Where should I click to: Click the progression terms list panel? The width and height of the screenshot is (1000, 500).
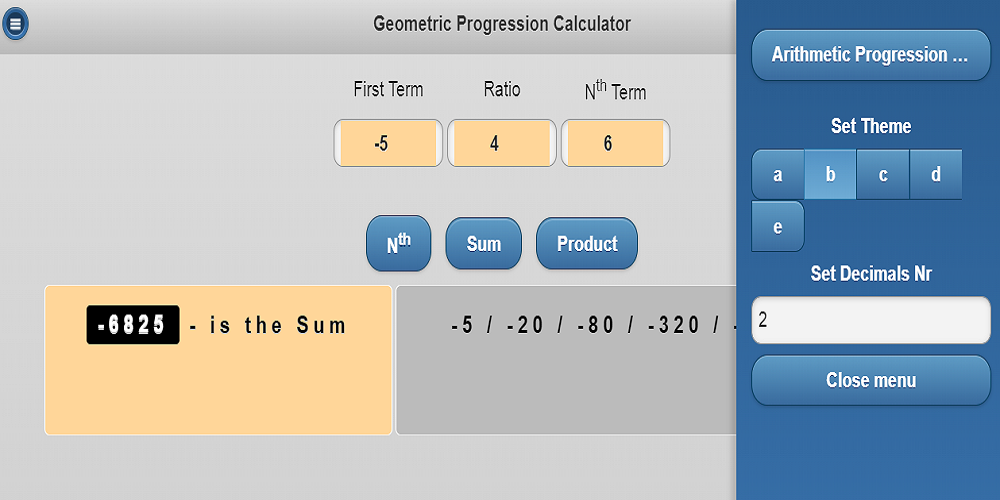(566, 380)
